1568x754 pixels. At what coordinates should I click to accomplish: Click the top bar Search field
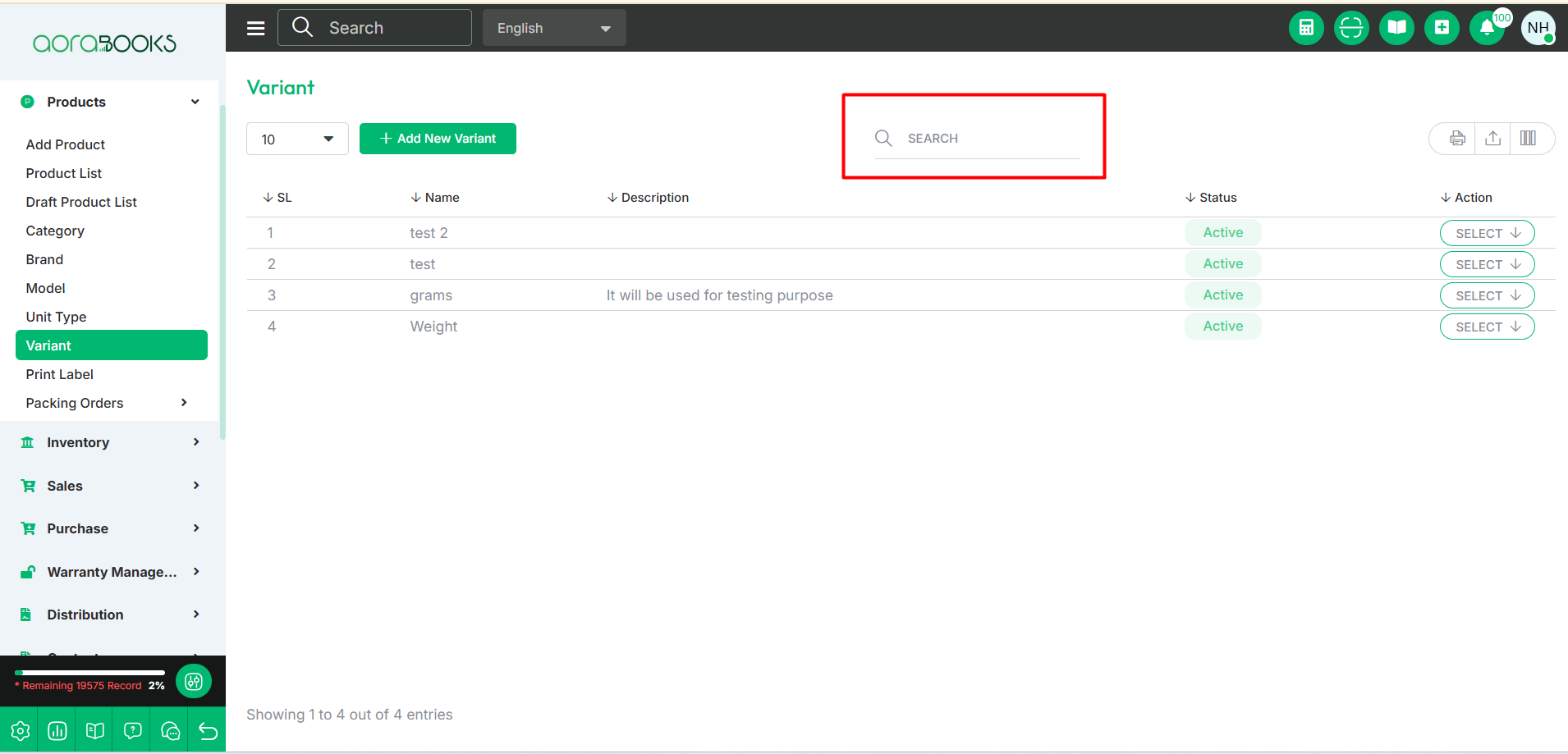(x=374, y=27)
